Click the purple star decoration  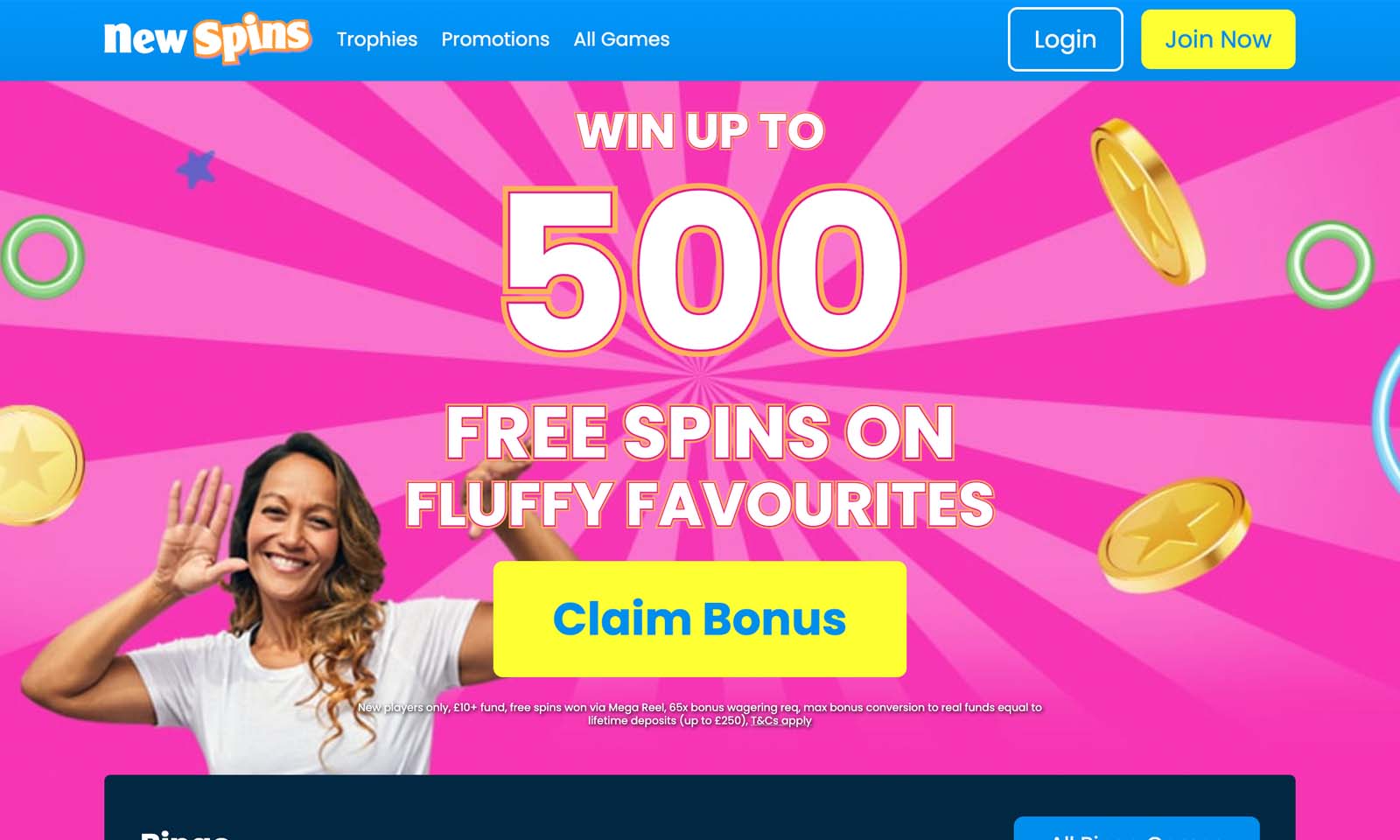(x=196, y=169)
